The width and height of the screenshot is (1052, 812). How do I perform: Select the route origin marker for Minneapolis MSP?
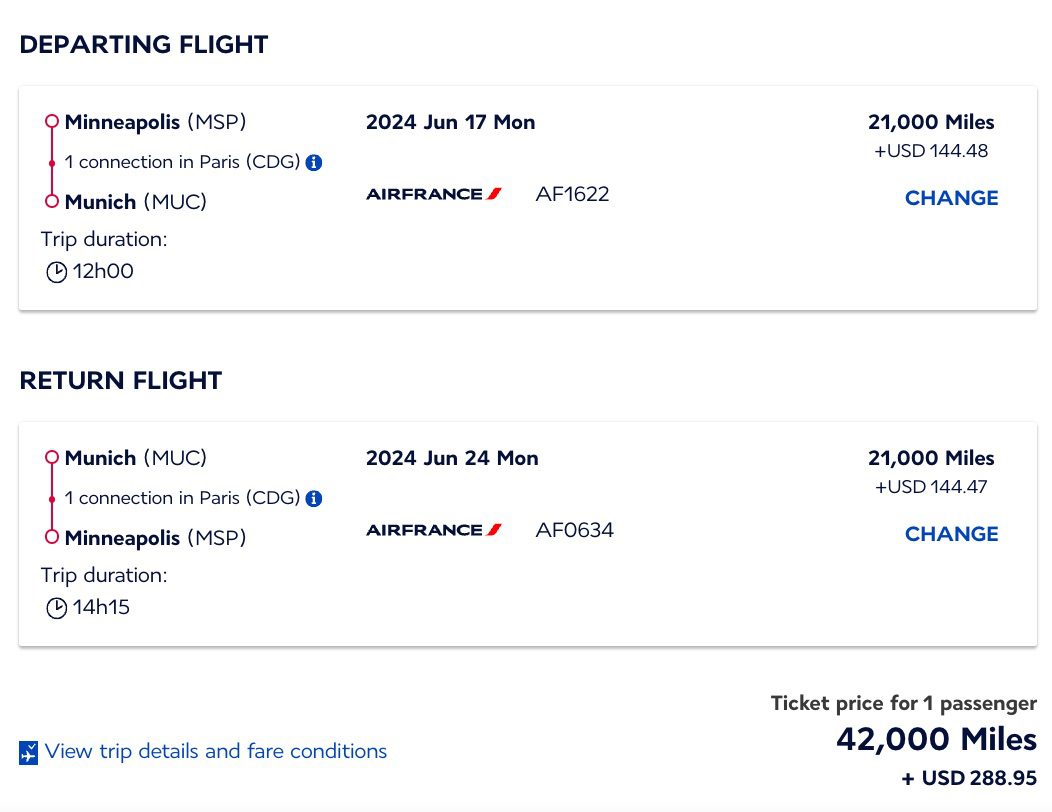tap(50, 121)
